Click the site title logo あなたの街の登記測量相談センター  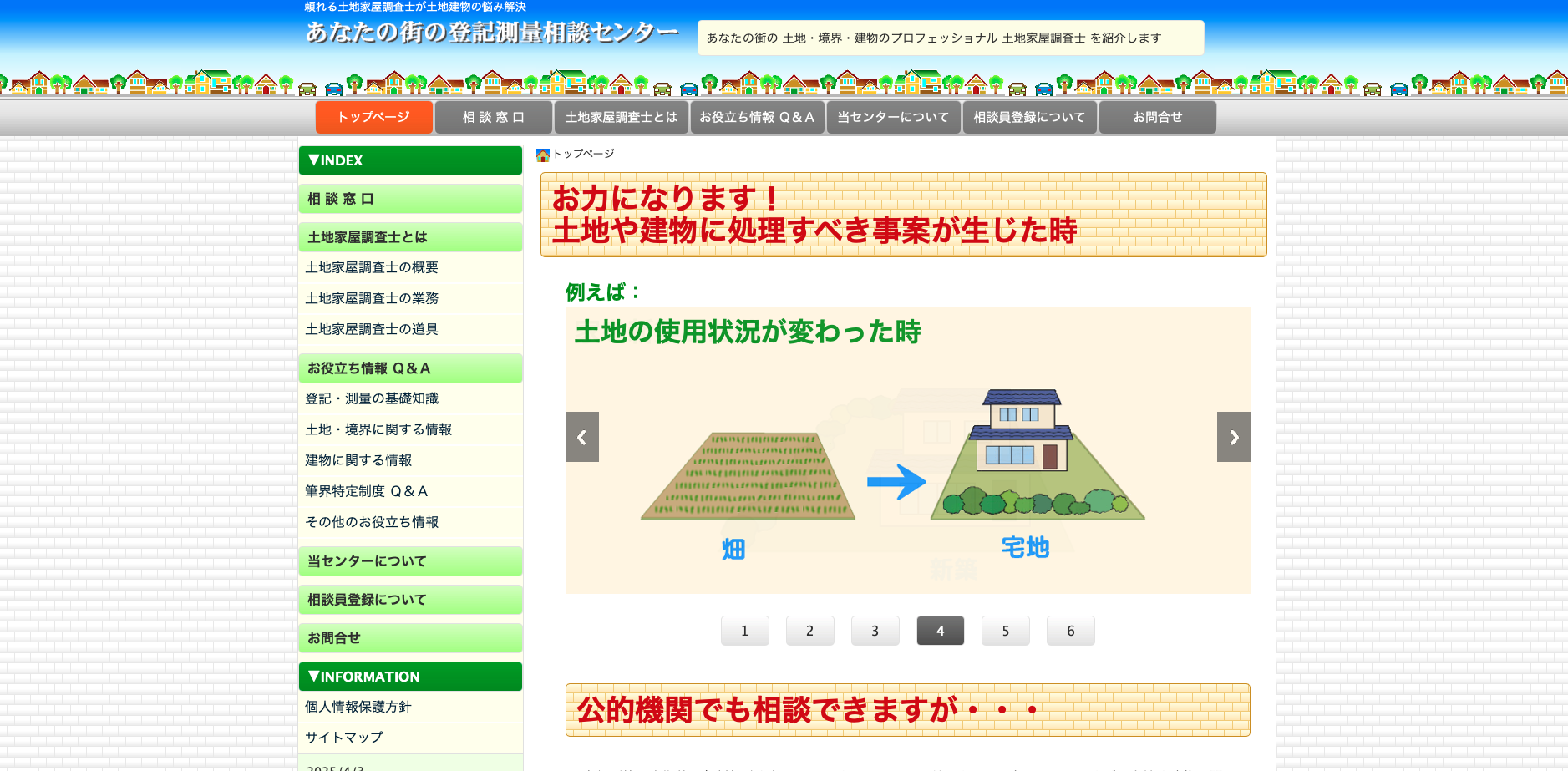pyautogui.click(x=491, y=33)
